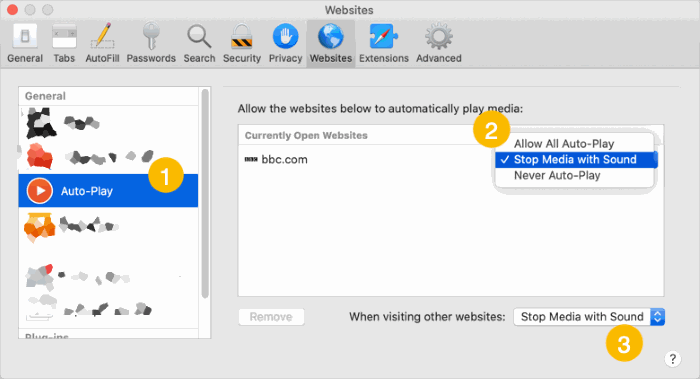Select Auto-Play in the sidebar

pyautogui.click(x=108, y=191)
